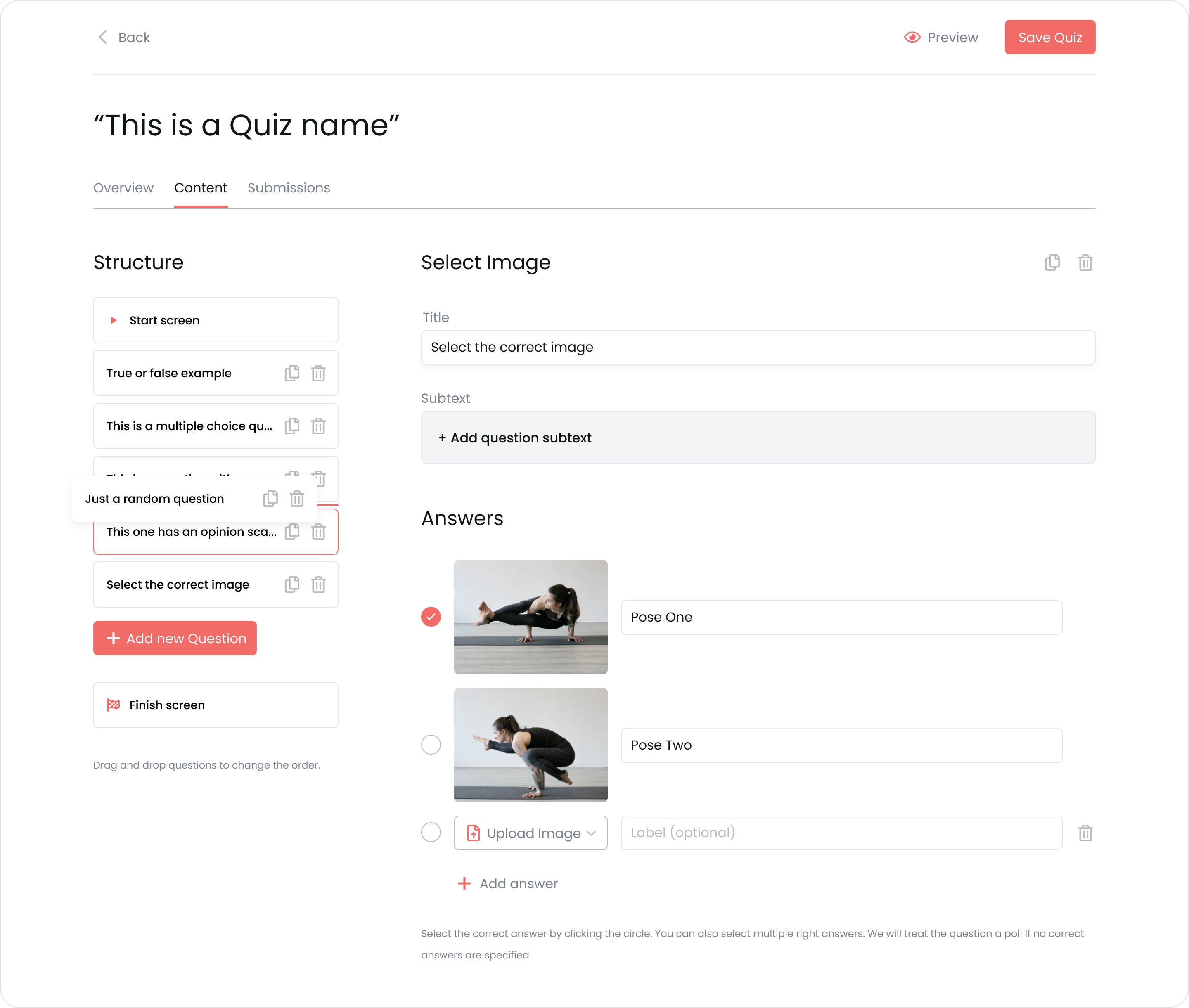Open the Submissions tab
Image resolution: width=1189 pixels, height=1008 pixels.
click(x=289, y=188)
